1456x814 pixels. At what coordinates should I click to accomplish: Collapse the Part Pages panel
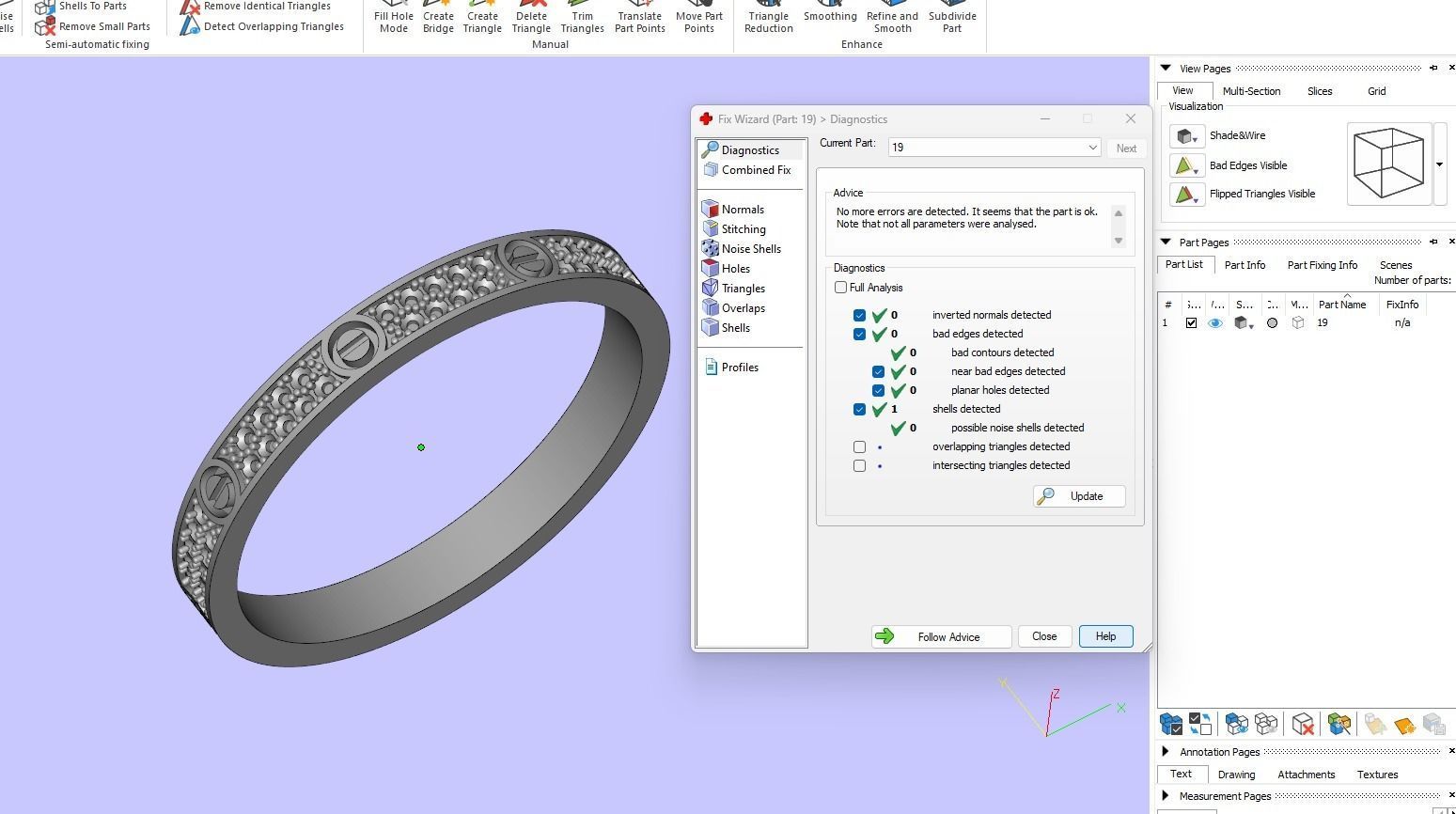click(1166, 242)
